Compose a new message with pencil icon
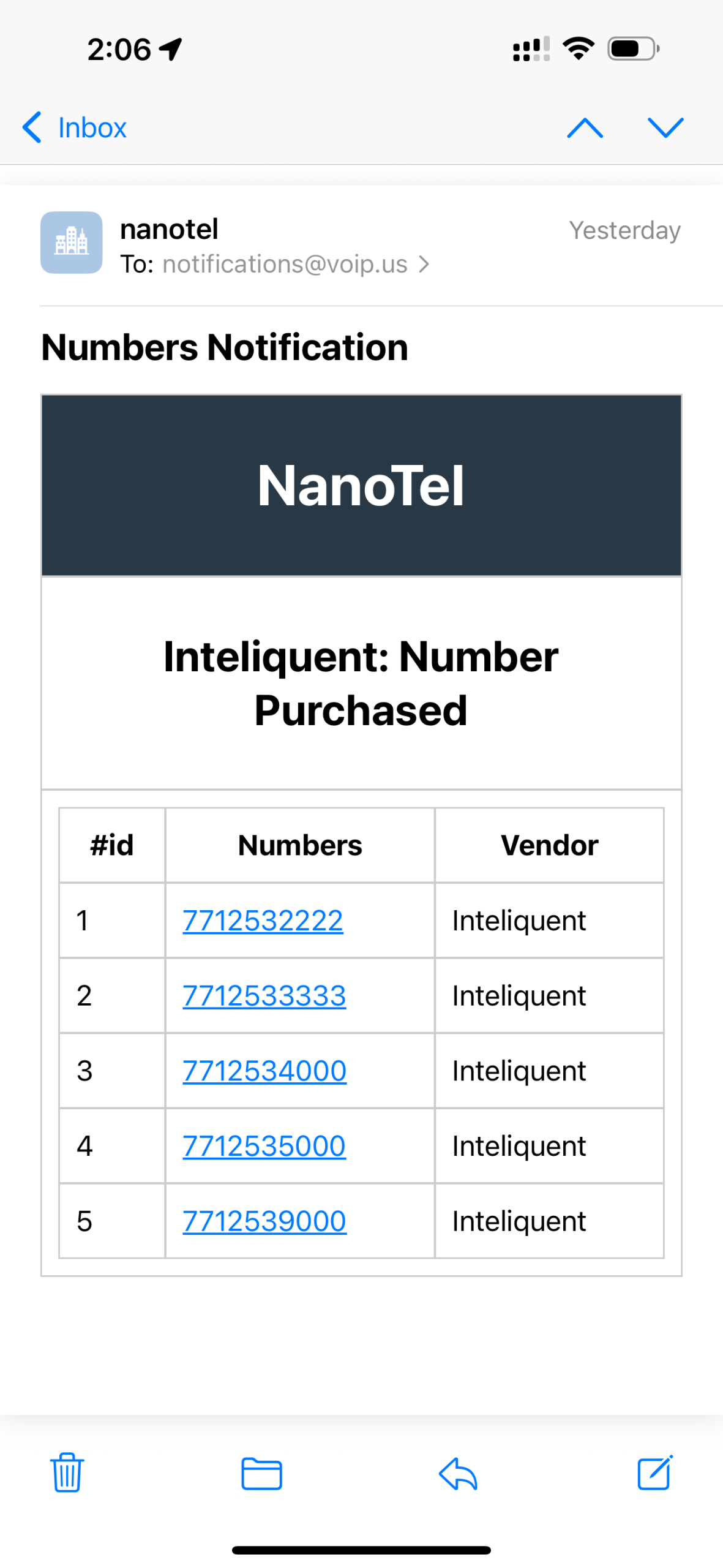Image resolution: width=723 pixels, height=1568 pixels. coord(654,1471)
